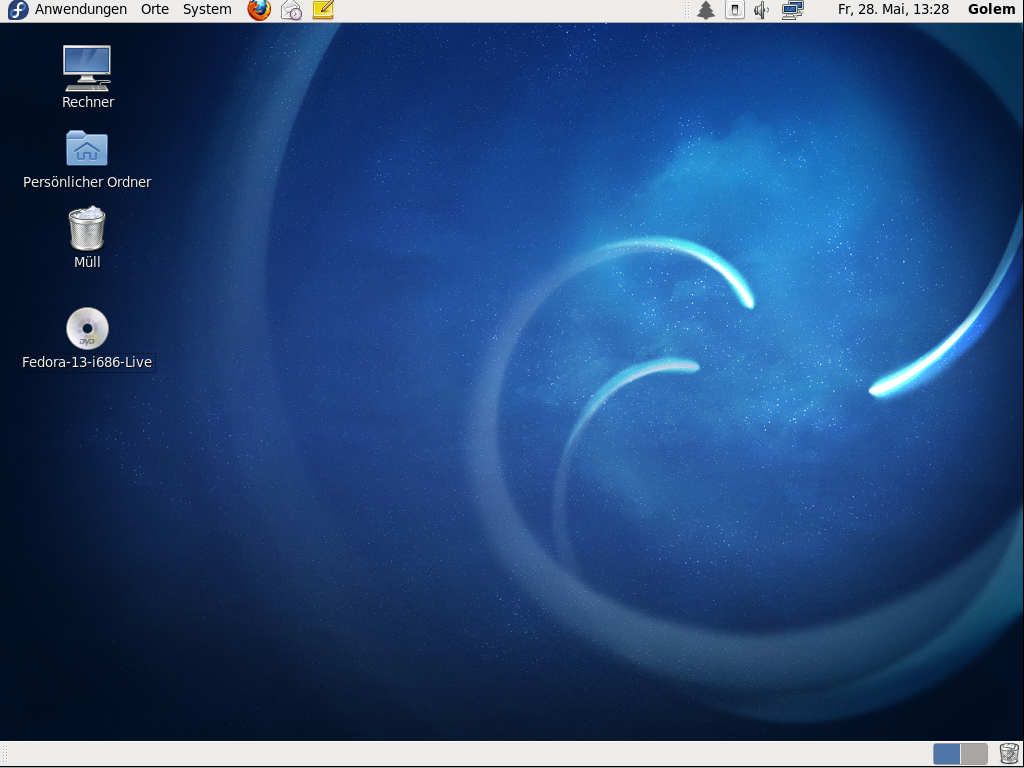This screenshot has height=768, width=1024.
Task: Switch to the second workspace
Action: pos(974,754)
